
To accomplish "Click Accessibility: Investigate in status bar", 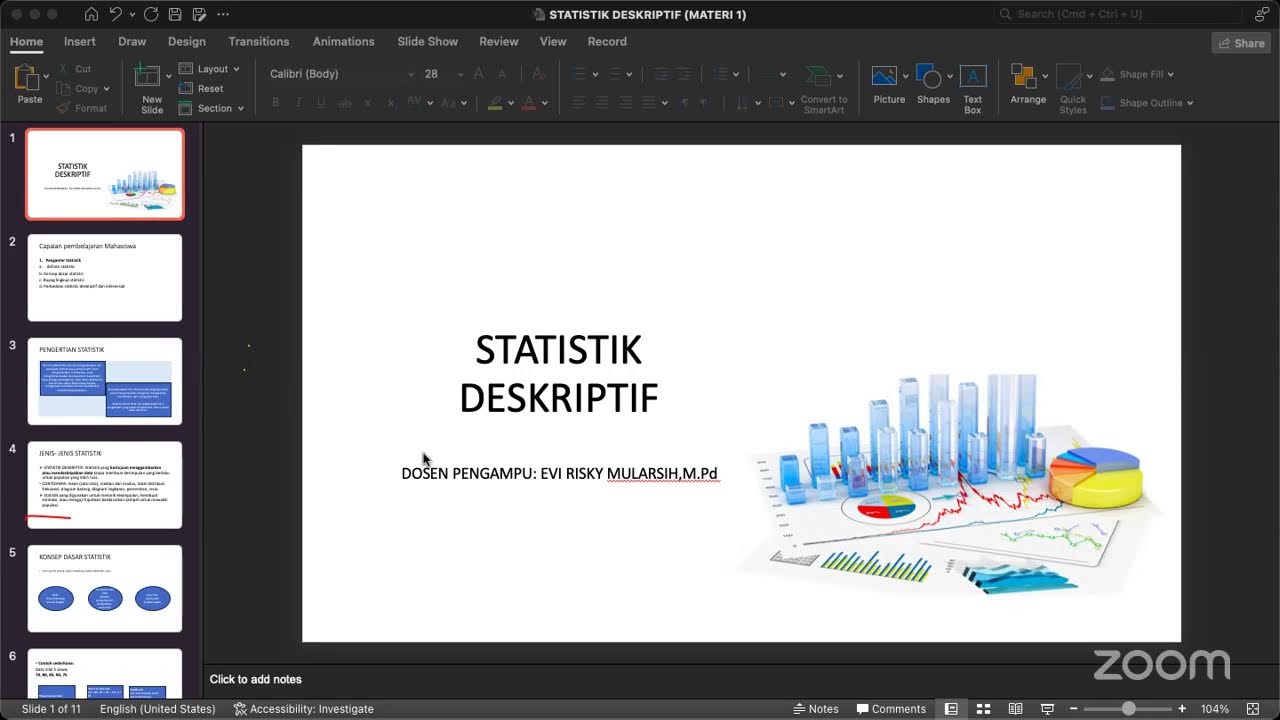I will [x=304, y=709].
